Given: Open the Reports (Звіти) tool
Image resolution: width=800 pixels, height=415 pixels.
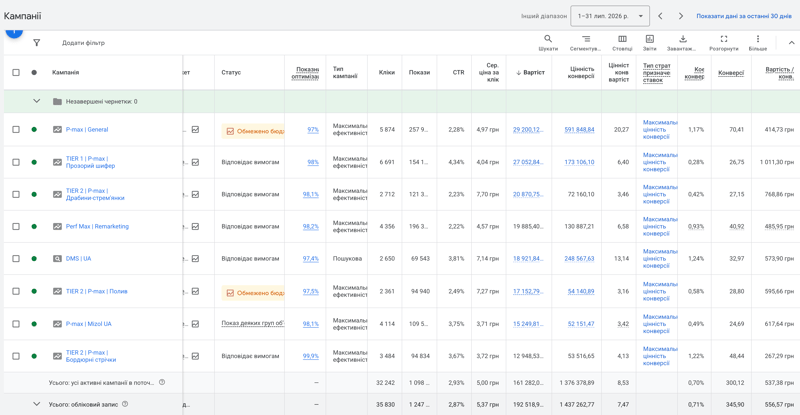Looking at the screenshot, I should coord(649,42).
